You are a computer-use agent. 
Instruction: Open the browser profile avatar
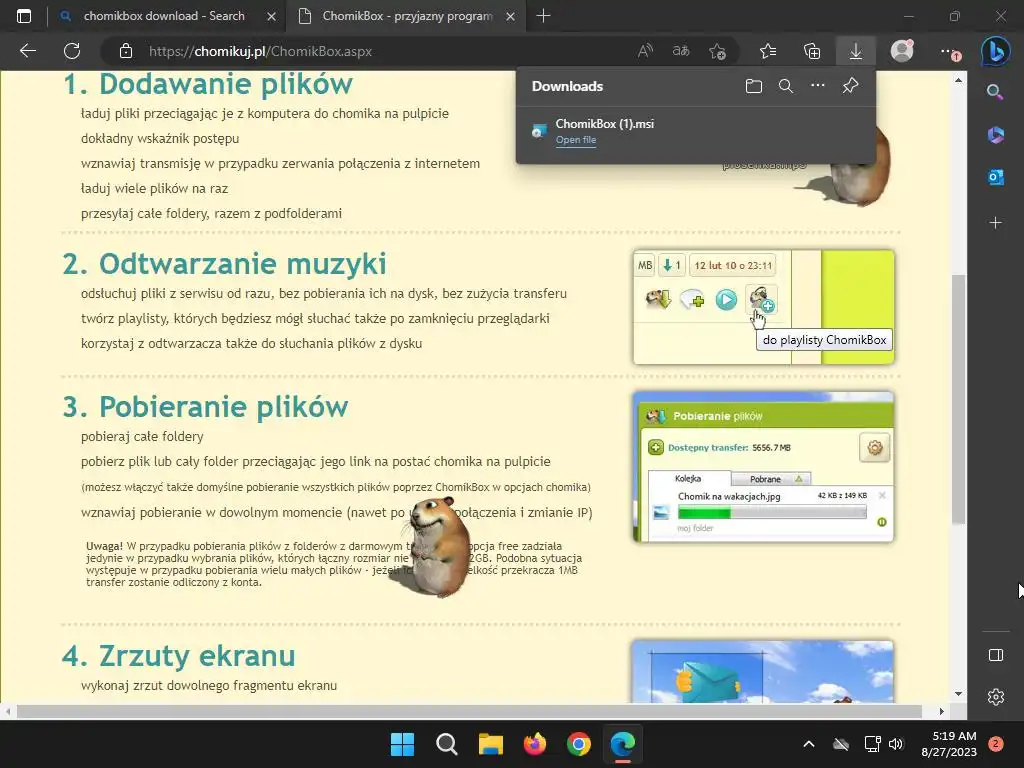pos(902,50)
